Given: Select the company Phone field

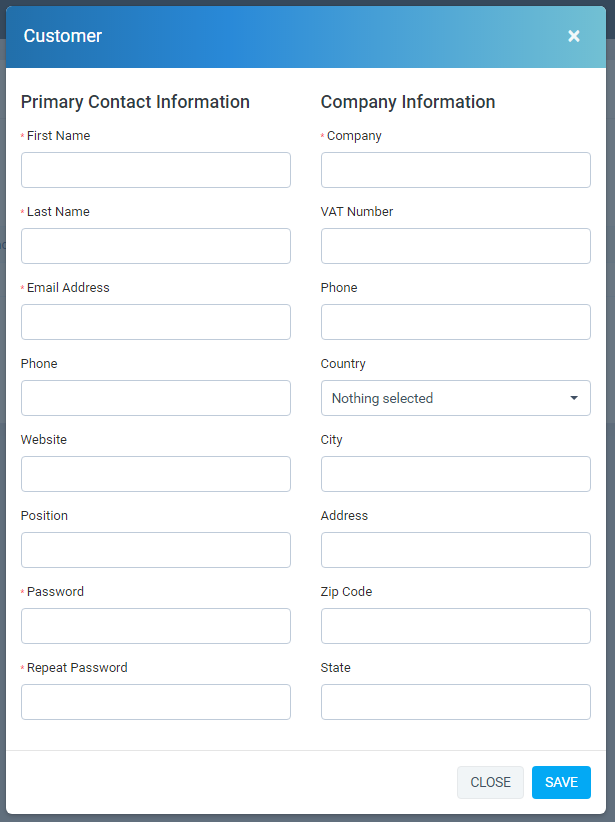Looking at the screenshot, I should point(455,322).
